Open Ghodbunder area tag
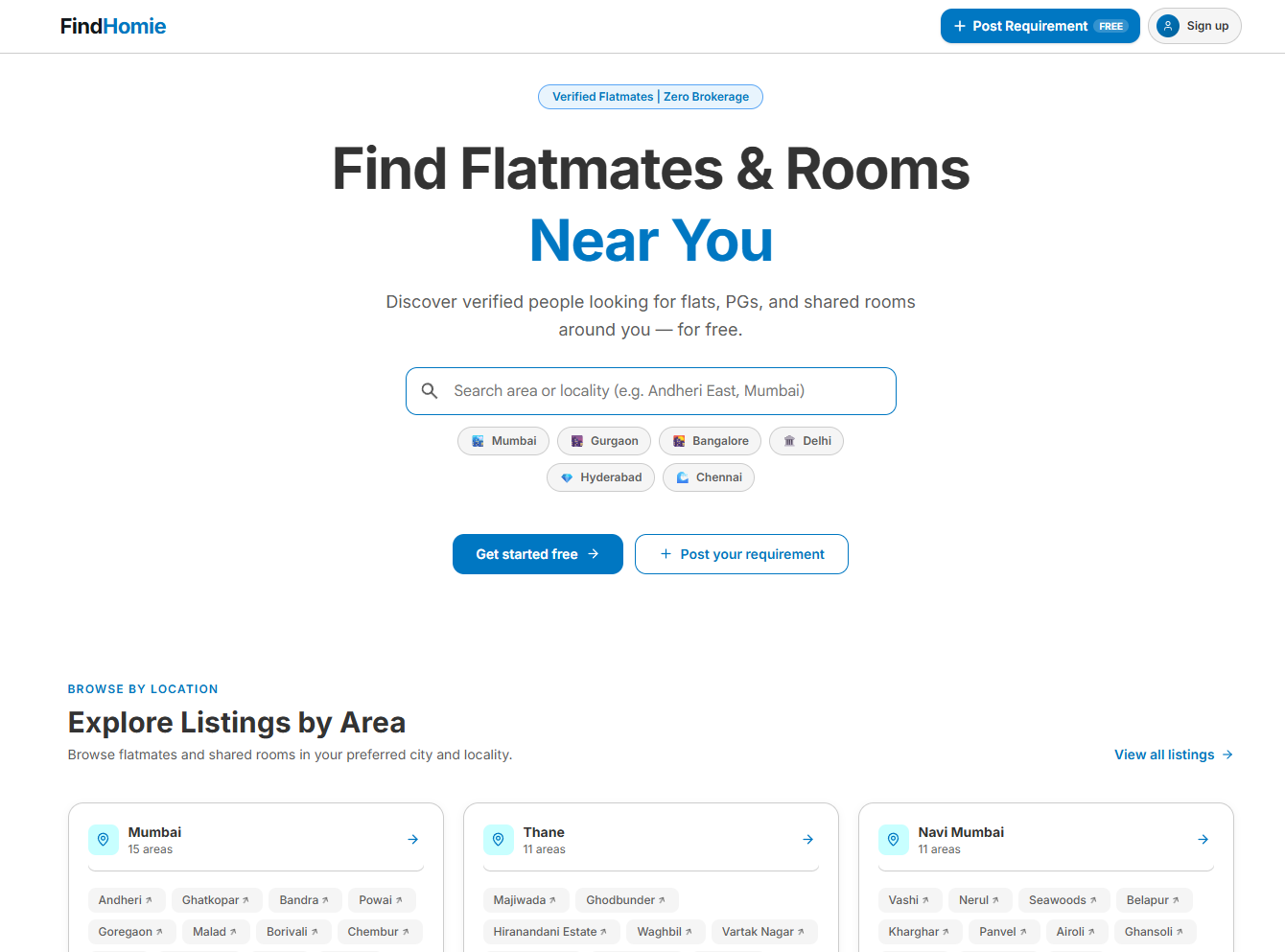Image resolution: width=1285 pixels, height=952 pixels. (626, 900)
